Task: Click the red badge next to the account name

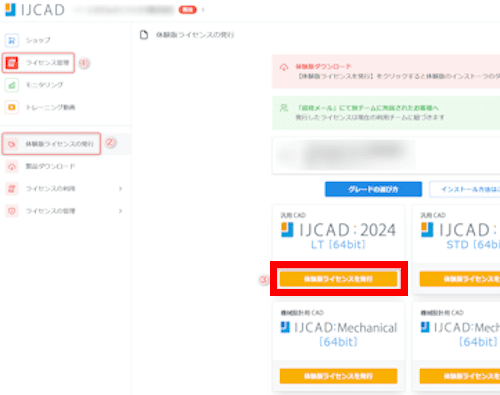Action: click(188, 10)
